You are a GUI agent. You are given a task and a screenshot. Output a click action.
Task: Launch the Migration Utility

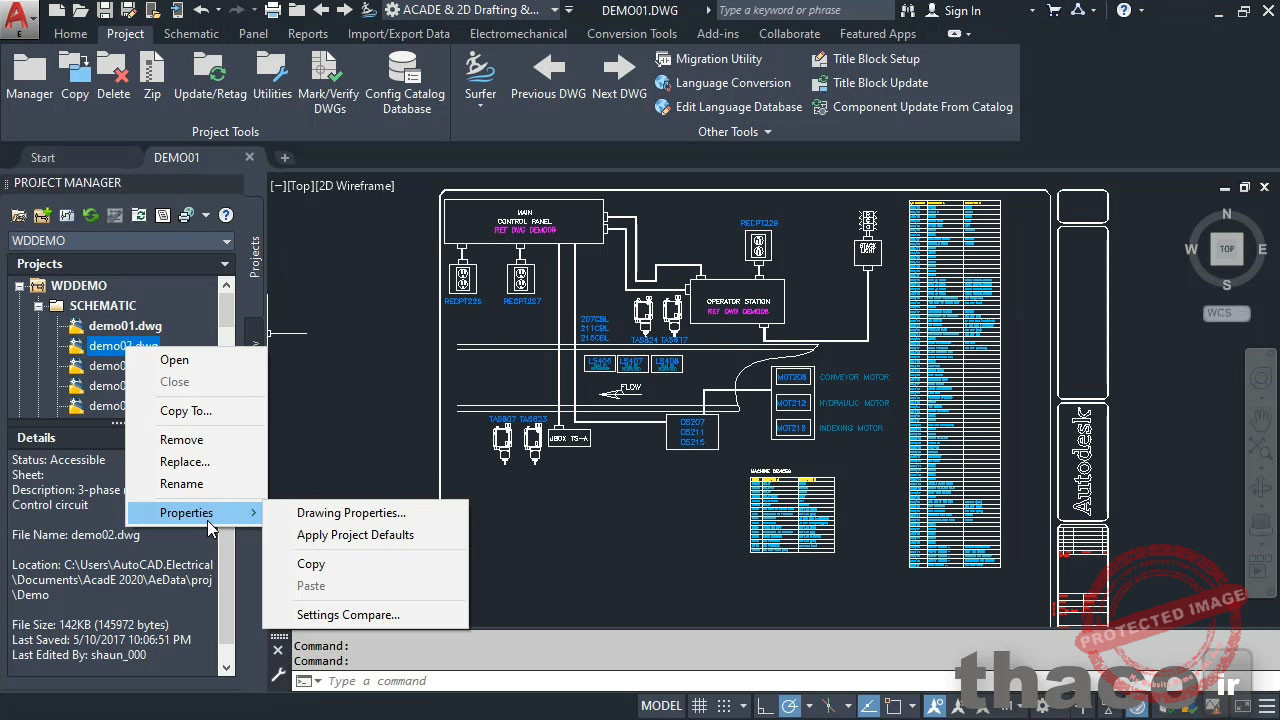click(718, 59)
